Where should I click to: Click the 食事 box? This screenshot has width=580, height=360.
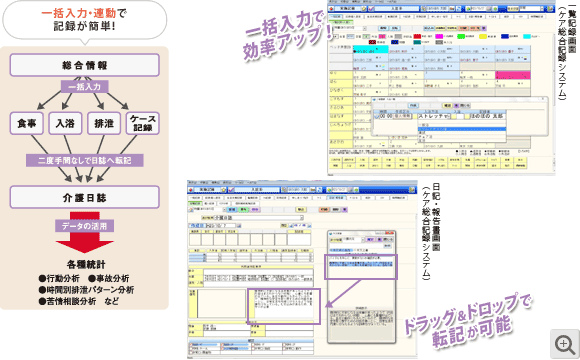[27, 123]
